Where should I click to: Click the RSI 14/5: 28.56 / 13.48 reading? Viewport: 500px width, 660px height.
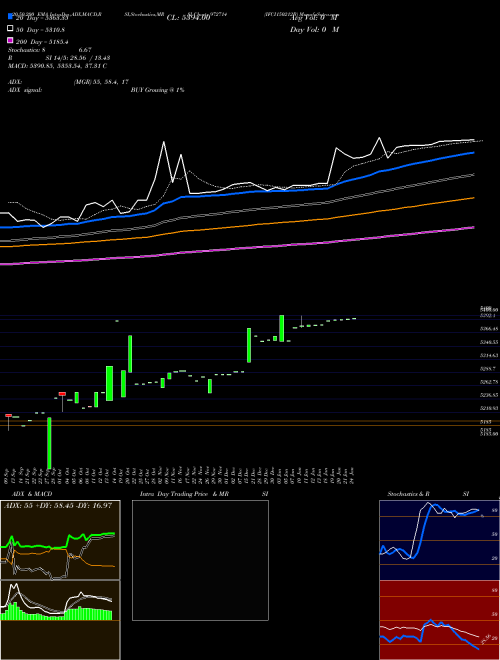[x=59, y=58]
